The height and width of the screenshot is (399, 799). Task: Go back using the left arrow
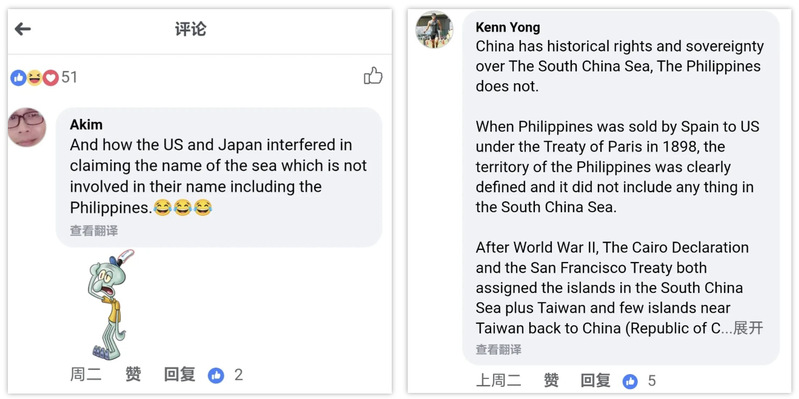pos(23,29)
